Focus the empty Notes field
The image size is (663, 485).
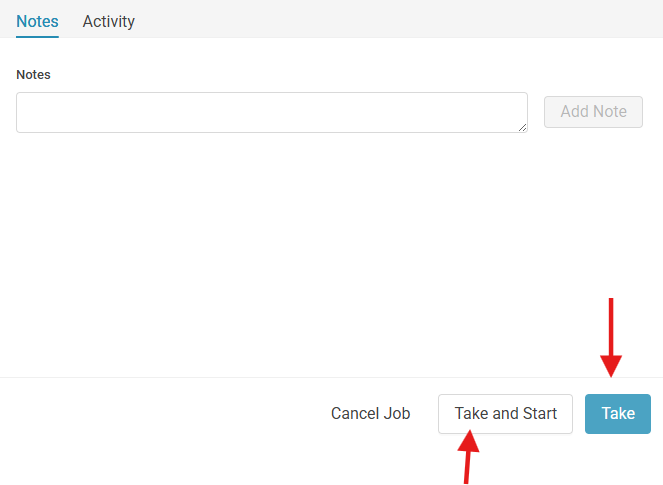click(x=272, y=112)
